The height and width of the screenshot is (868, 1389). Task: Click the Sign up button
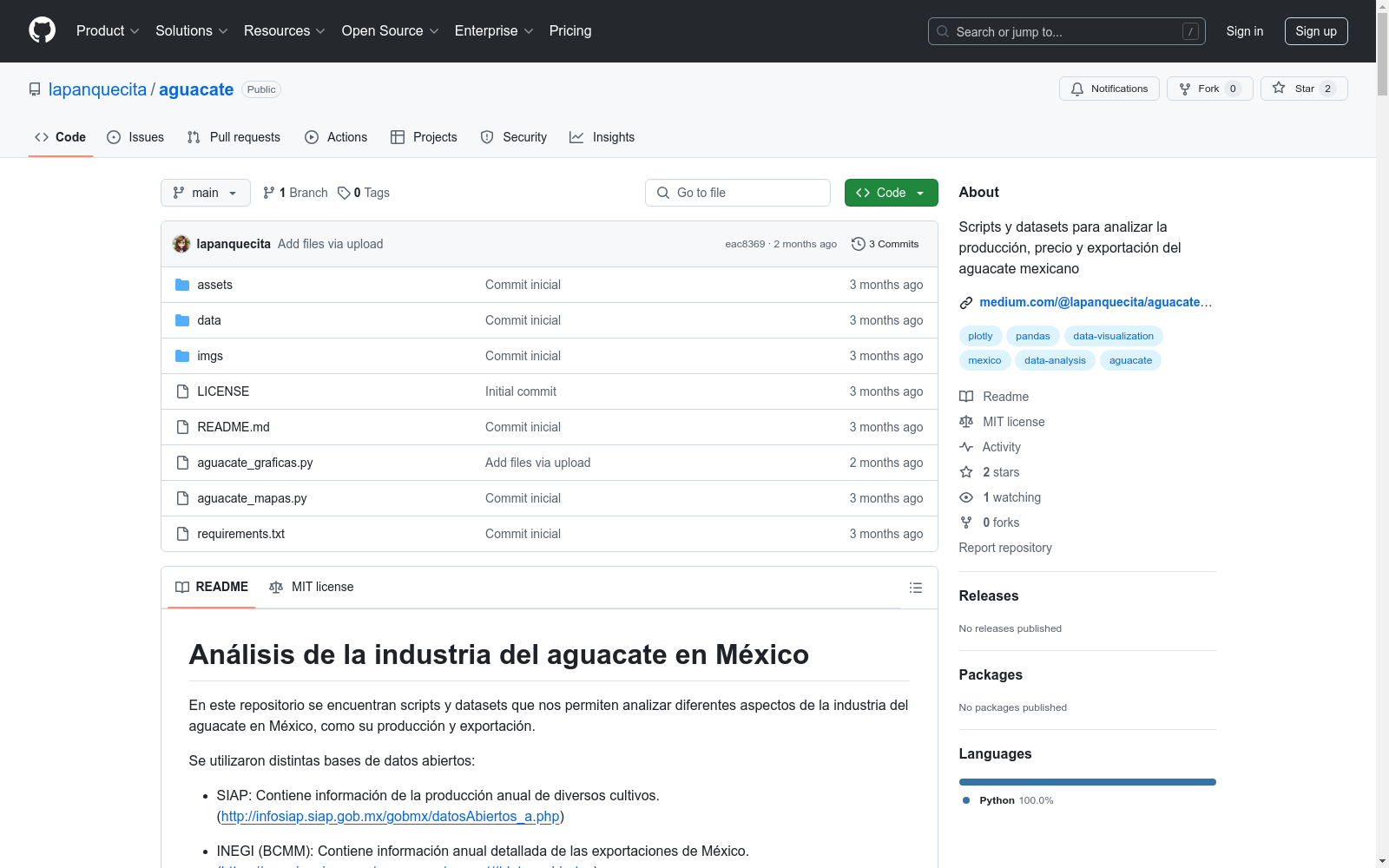point(1316,31)
